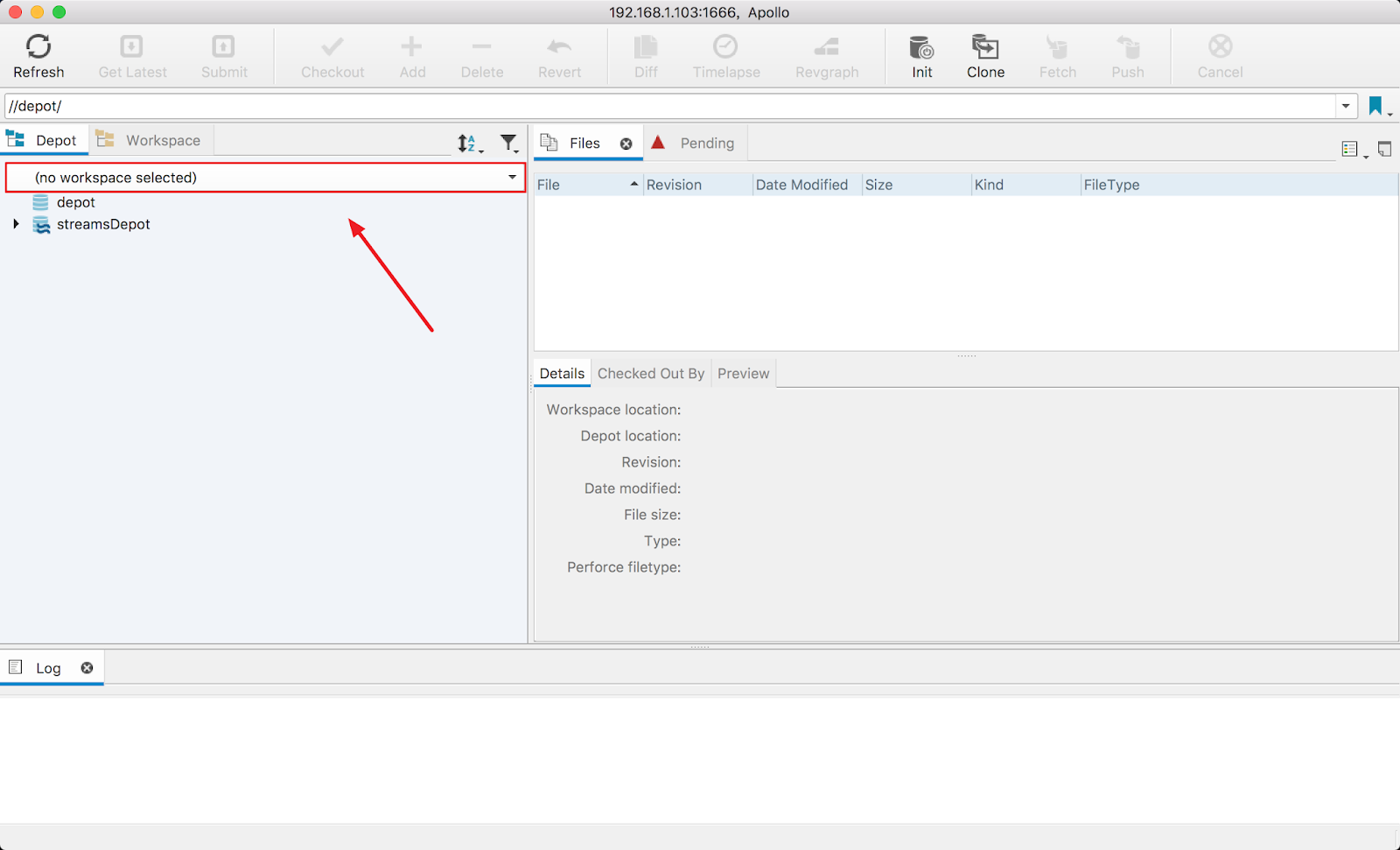The image size is (1400, 850).
Task: Click the Push toolbar icon
Action: coord(1128,46)
